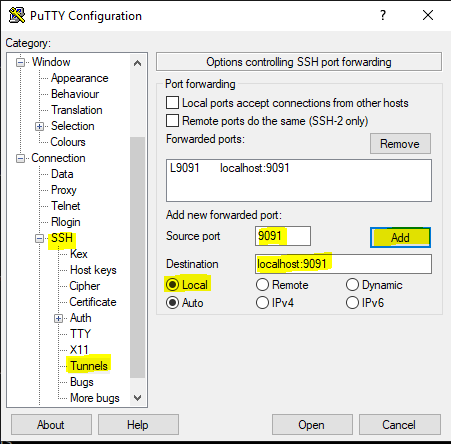Open the Host keys category
Screen dimensions: 451x444
tap(93, 270)
